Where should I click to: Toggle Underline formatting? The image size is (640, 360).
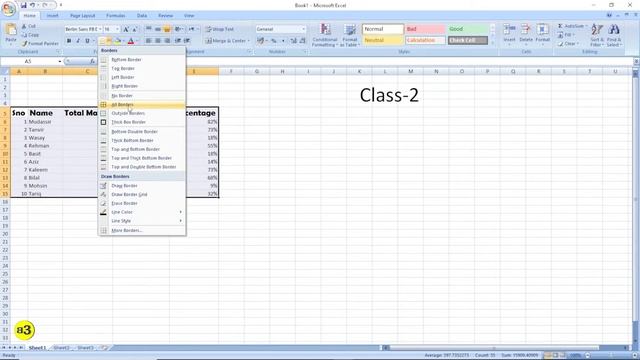point(87,41)
